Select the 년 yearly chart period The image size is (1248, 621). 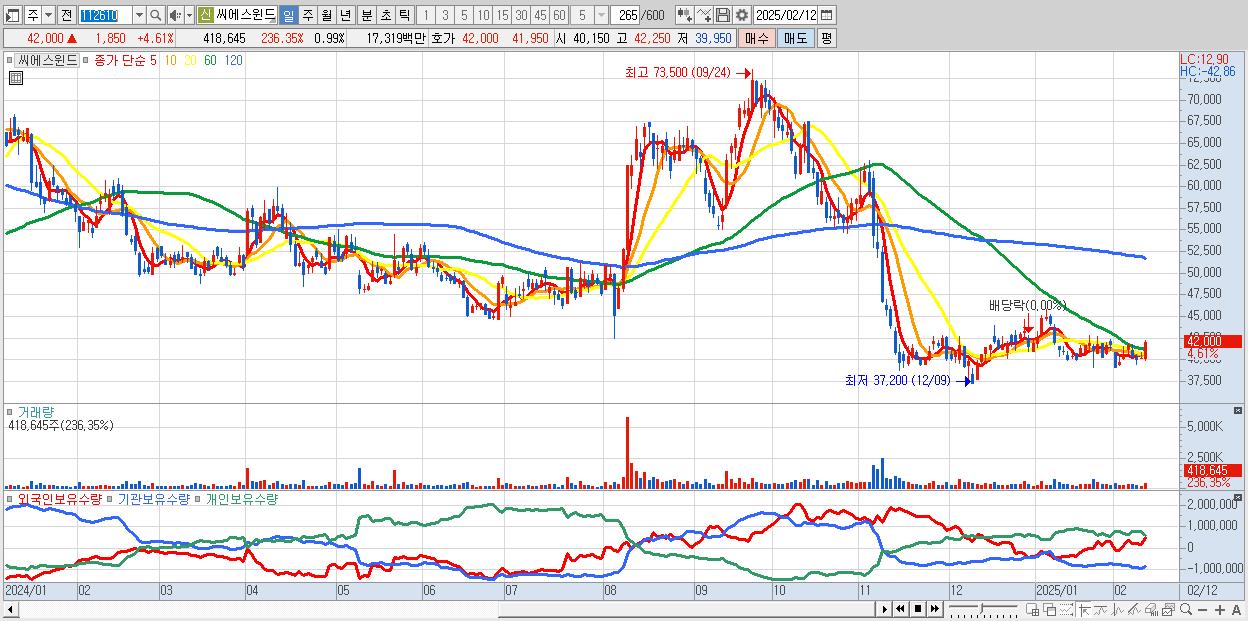click(x=345, y=15)
